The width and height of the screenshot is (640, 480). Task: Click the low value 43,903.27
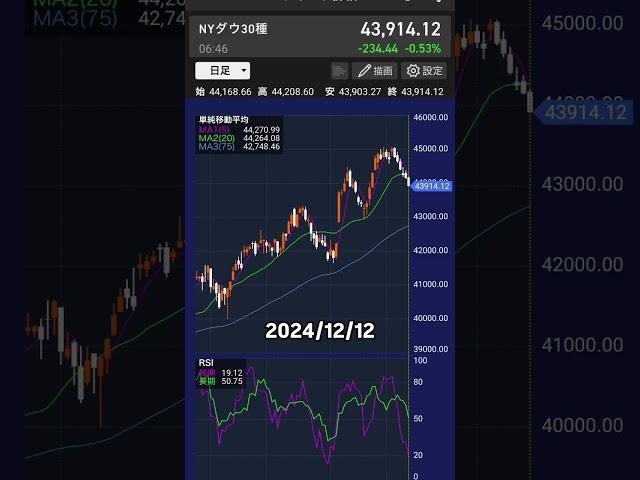tap(360, 92)
